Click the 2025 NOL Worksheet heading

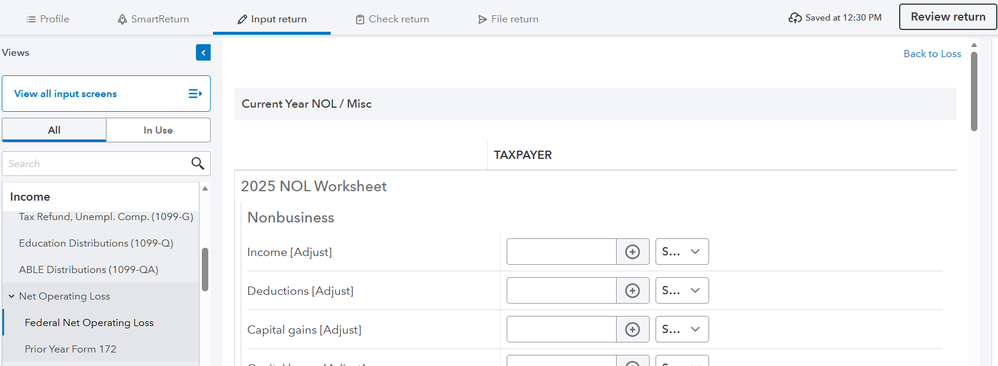[x=314, y=187]
